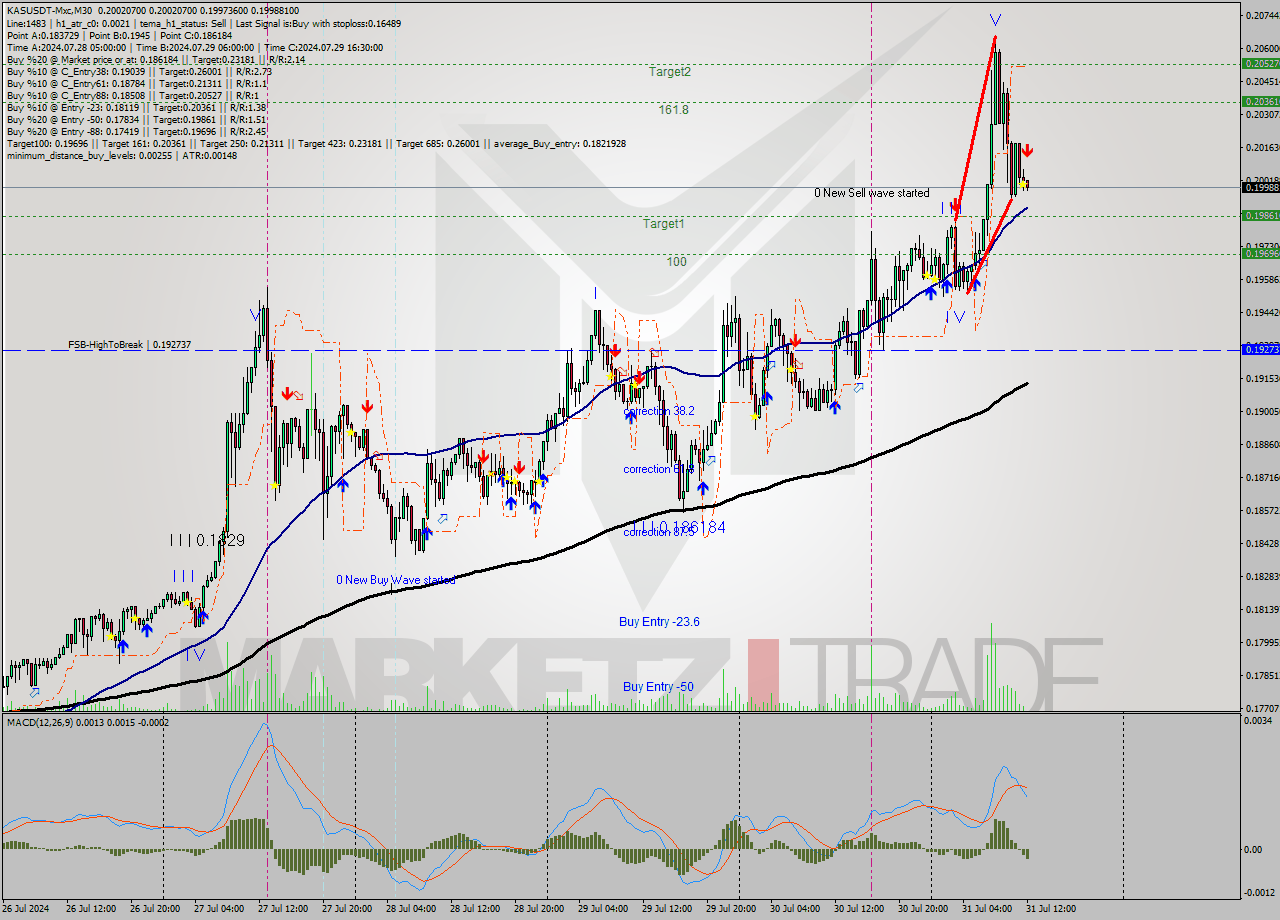Select the 'Buy %20 @ Entry -88: 0.17419' line
The height and width of the screenshot is (920, 1280).
click(137, 131)
